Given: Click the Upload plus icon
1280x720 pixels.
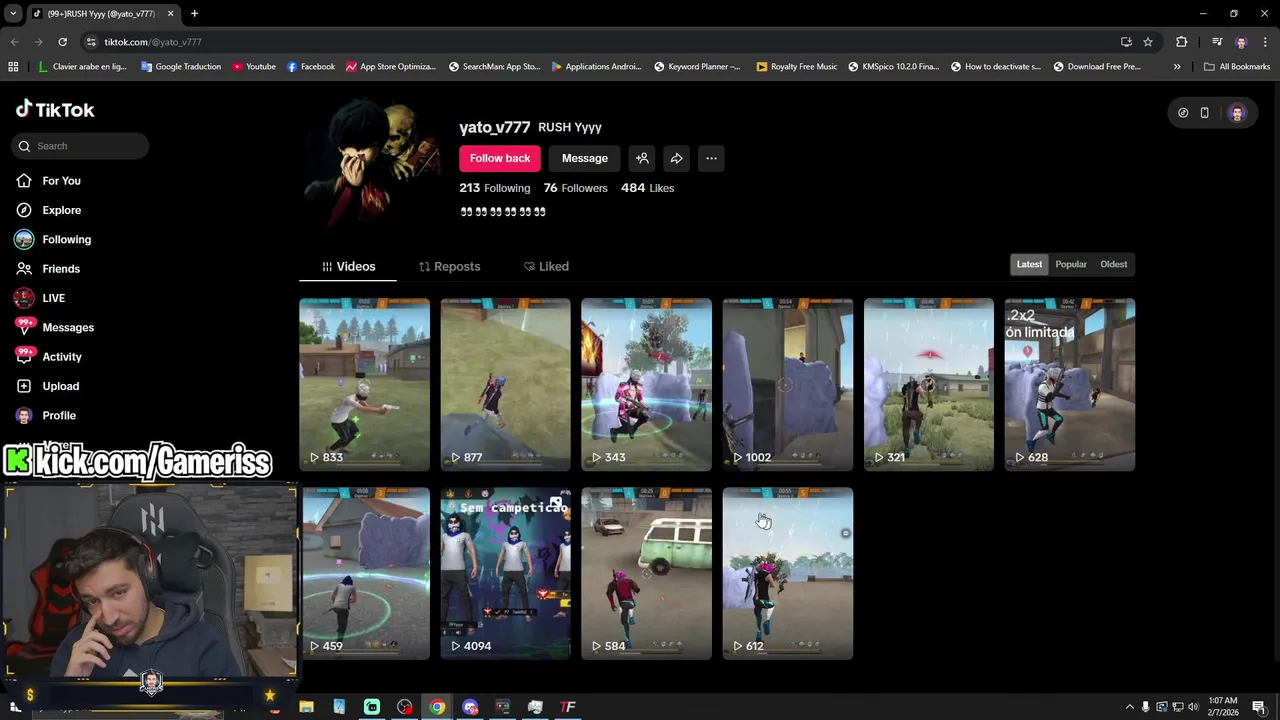Looking at the screenshot, I should tap(24, 386).
